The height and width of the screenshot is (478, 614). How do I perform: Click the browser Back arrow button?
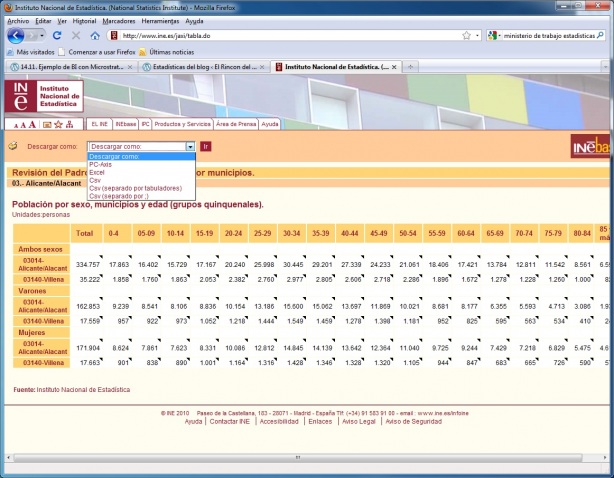tap(17, 35)
